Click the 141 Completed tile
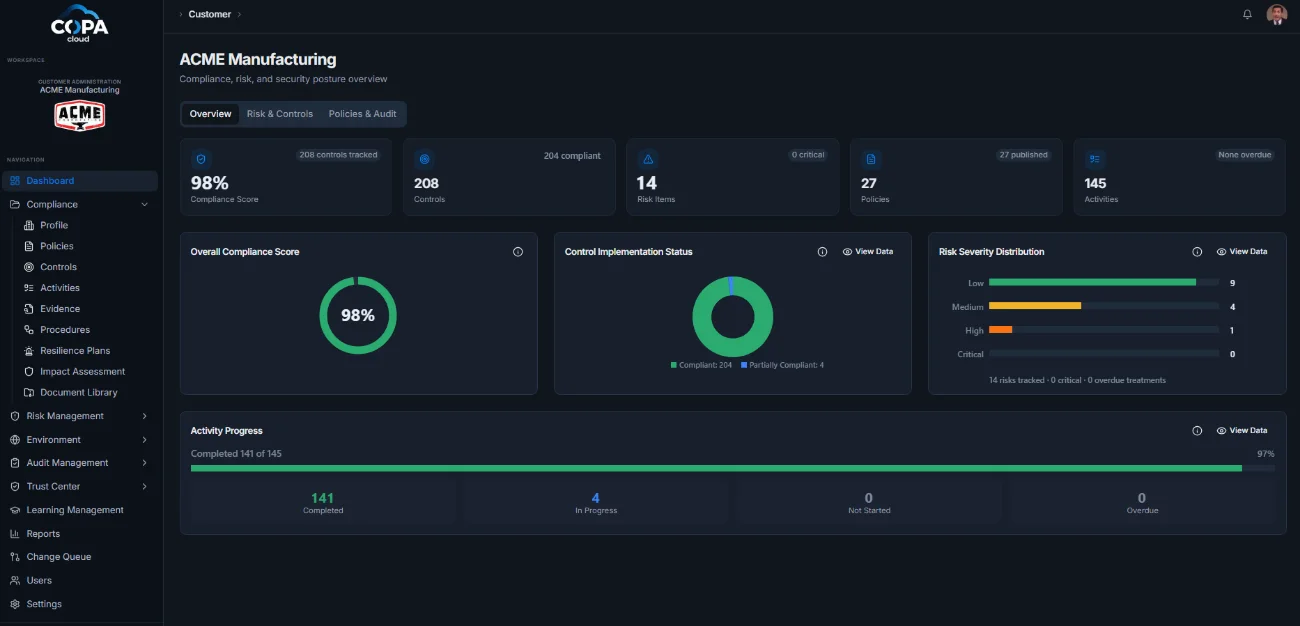This screenshot has width=1300, height=626. point(323,502)
